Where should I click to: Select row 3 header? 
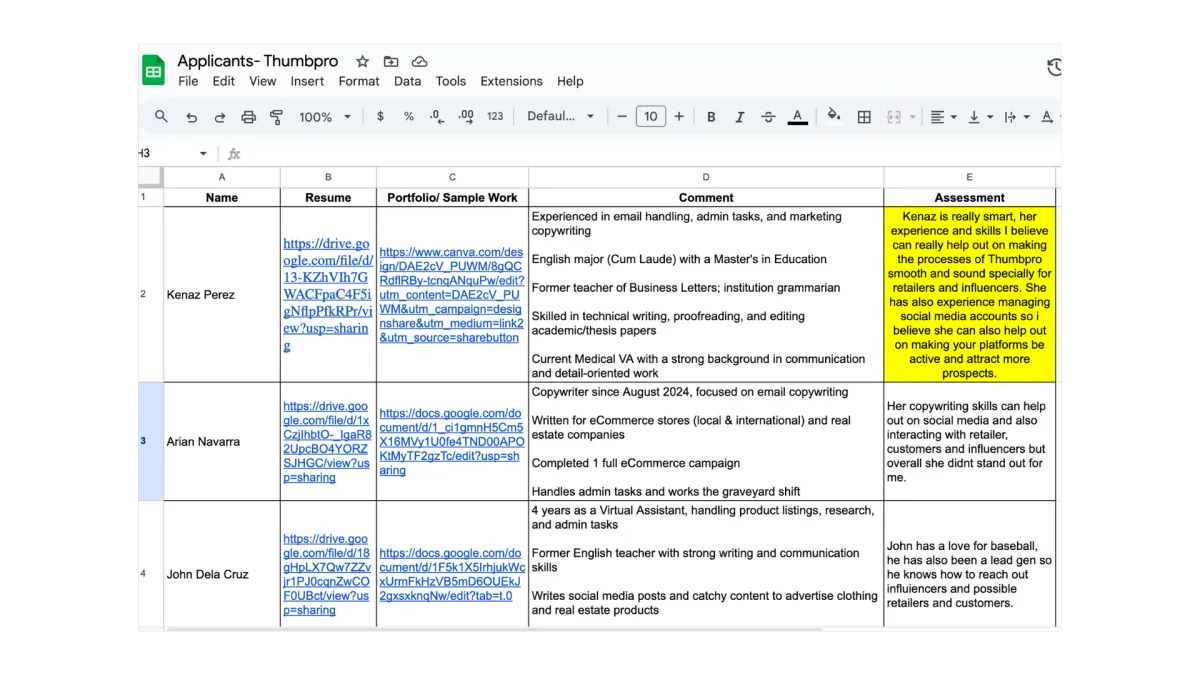[150, 441]
